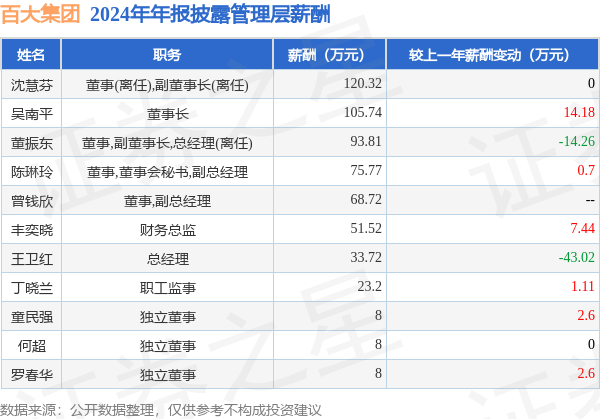Click 童民强's salary change 2.6
Screen dimensions: 600x419
[x=586, y=315]
